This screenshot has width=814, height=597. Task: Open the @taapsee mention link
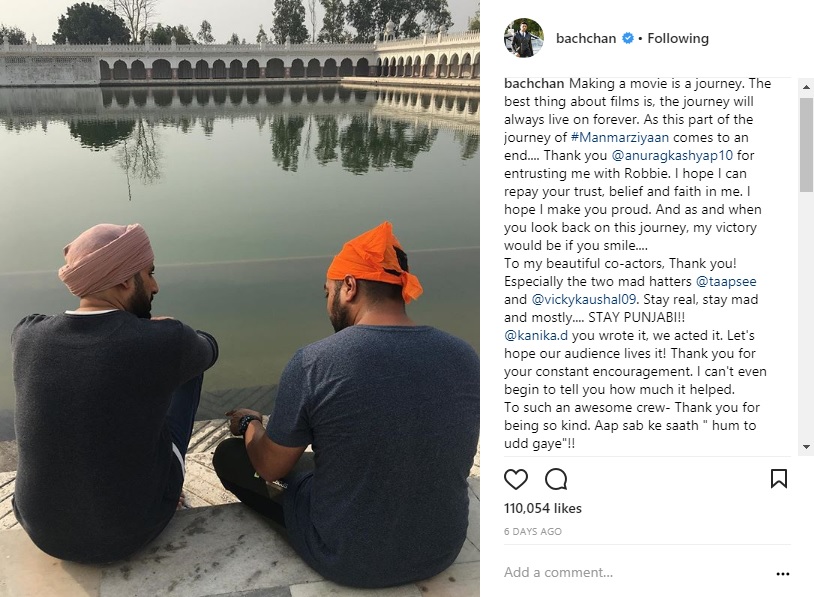pos(726,281)
